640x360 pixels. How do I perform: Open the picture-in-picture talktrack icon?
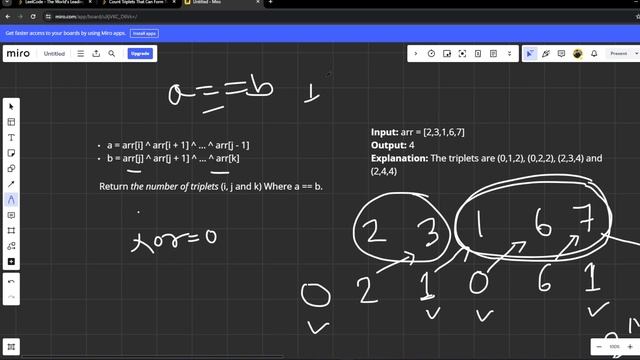(x=447, y=53)
